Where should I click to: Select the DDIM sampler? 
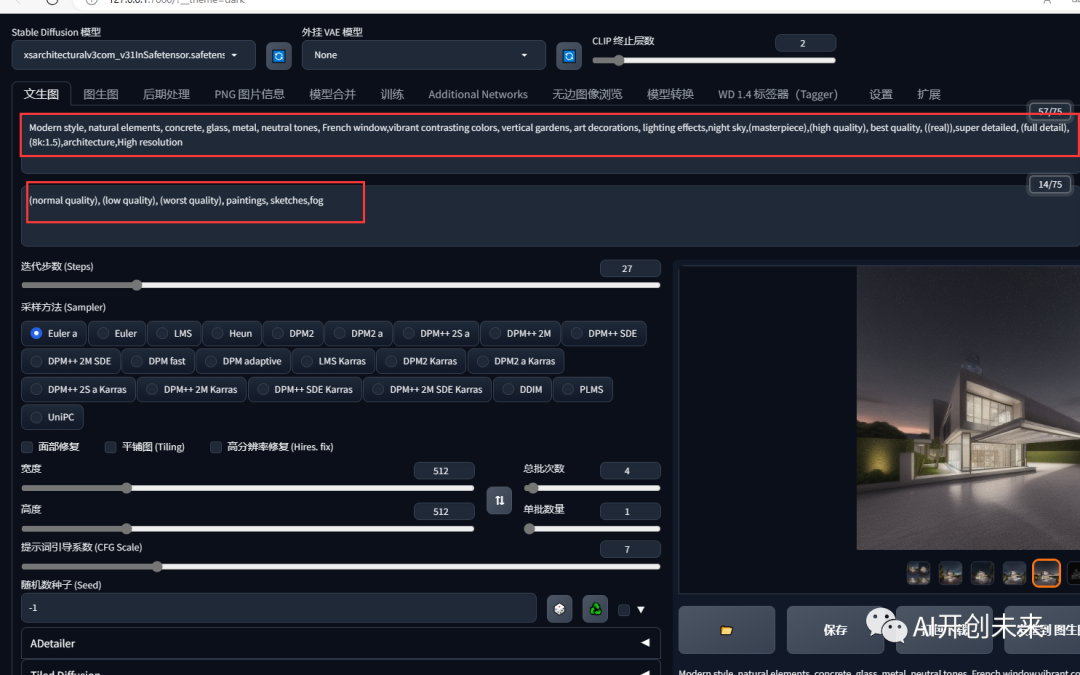[x=522, y=389]
